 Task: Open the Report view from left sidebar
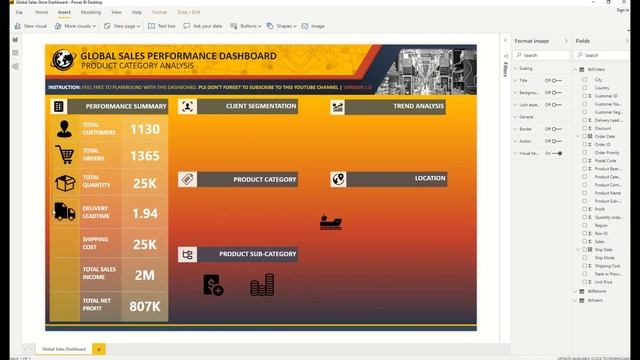16,40
